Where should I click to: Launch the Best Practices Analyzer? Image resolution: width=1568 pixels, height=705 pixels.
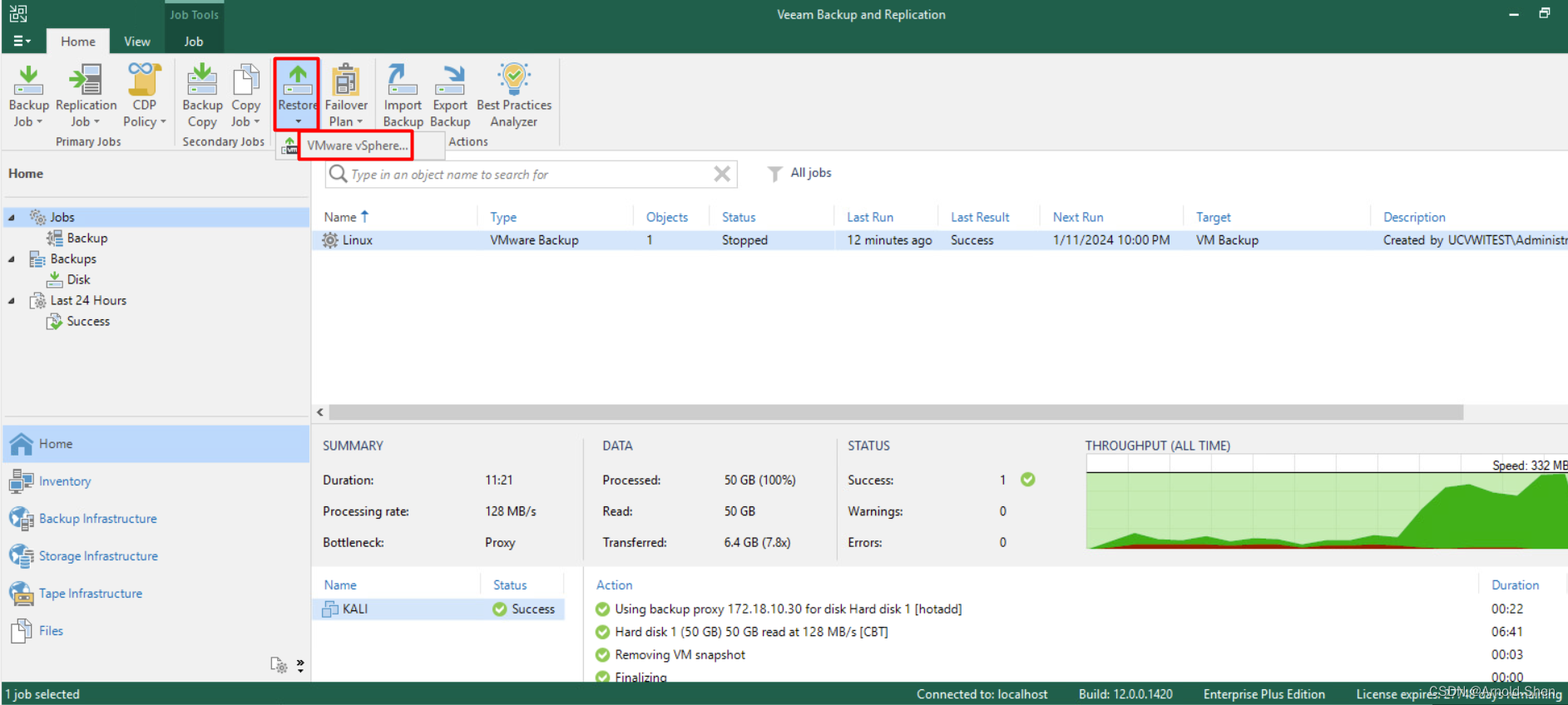(514, 96)
